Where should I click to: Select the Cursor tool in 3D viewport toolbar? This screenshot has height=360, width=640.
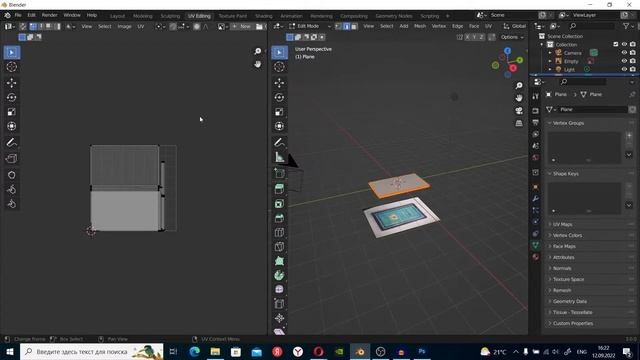(x=279, y=67)
